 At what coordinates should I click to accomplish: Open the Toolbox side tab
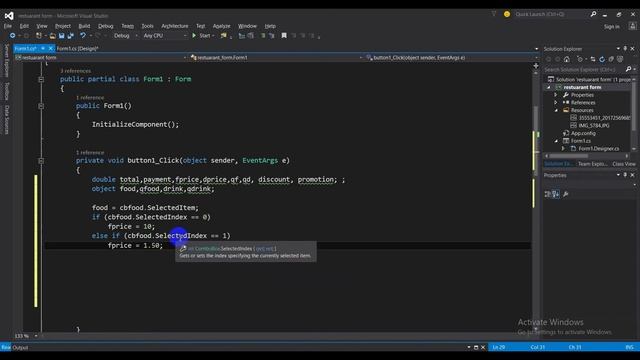(7, 91)
